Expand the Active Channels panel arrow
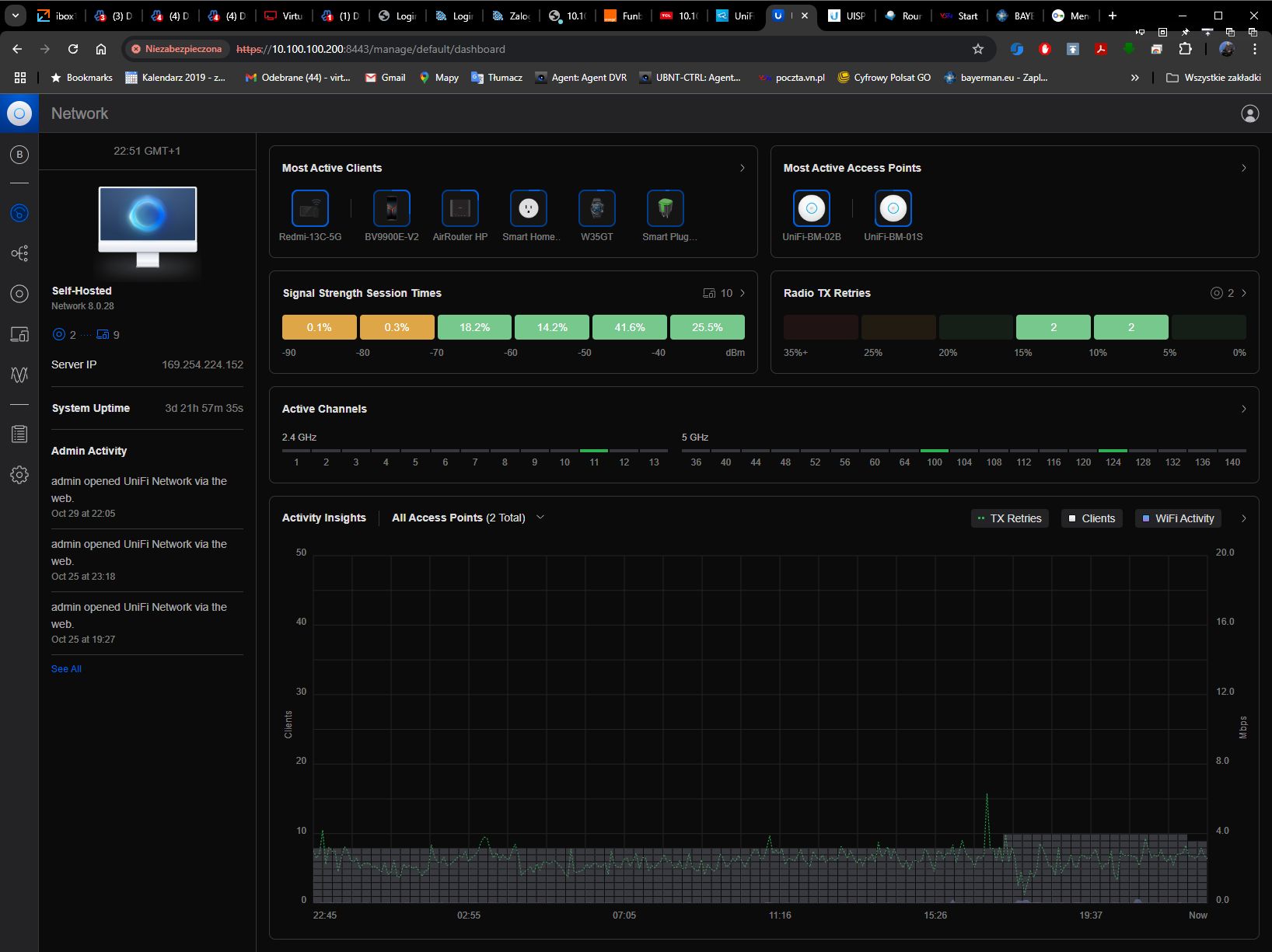The height and width of the screenshot is (952, 1272). (1244, 409)
